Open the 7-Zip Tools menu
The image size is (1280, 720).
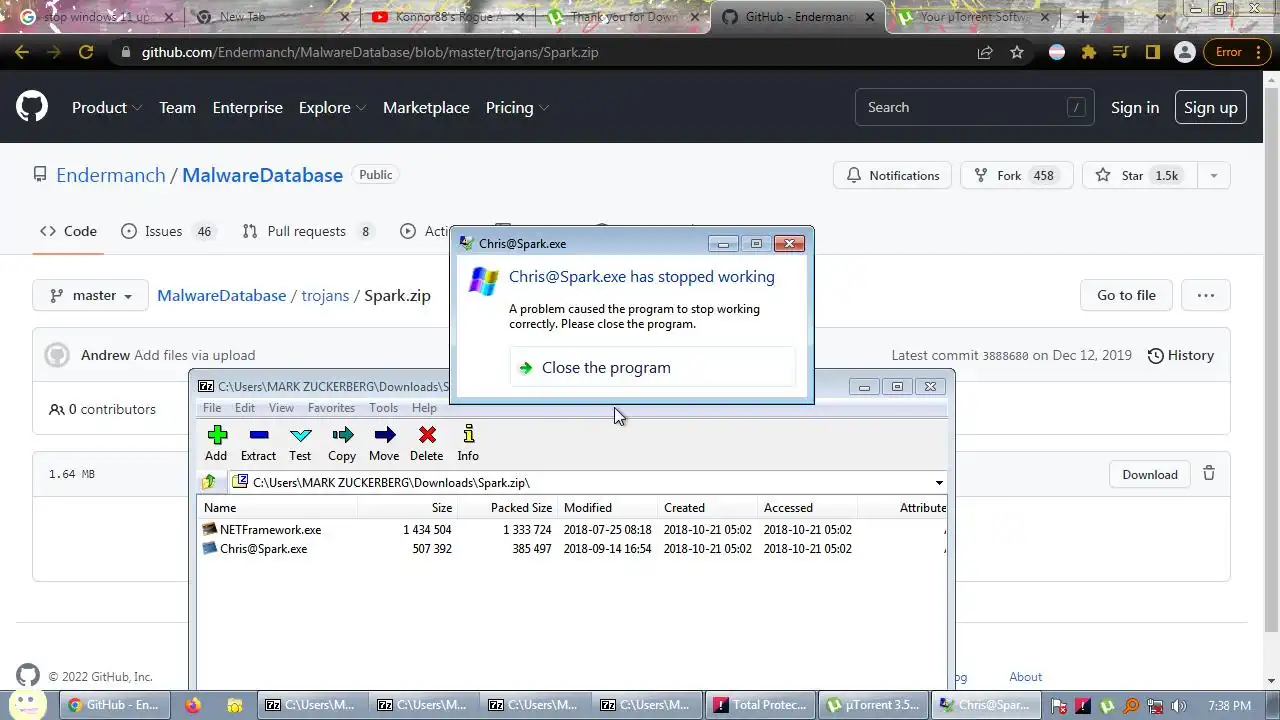[x=383, y=408]
